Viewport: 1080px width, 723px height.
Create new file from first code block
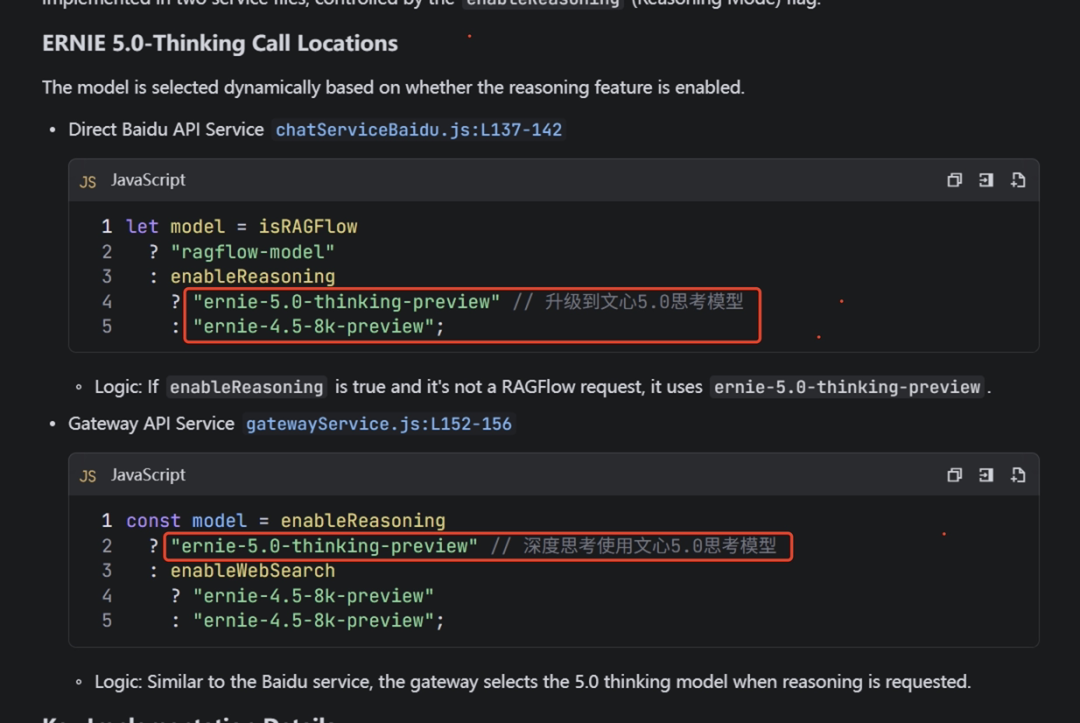tap(1018, 180)
